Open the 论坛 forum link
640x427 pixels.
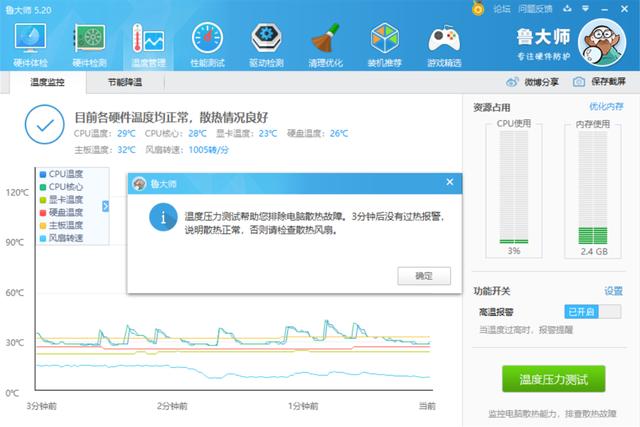502,9
